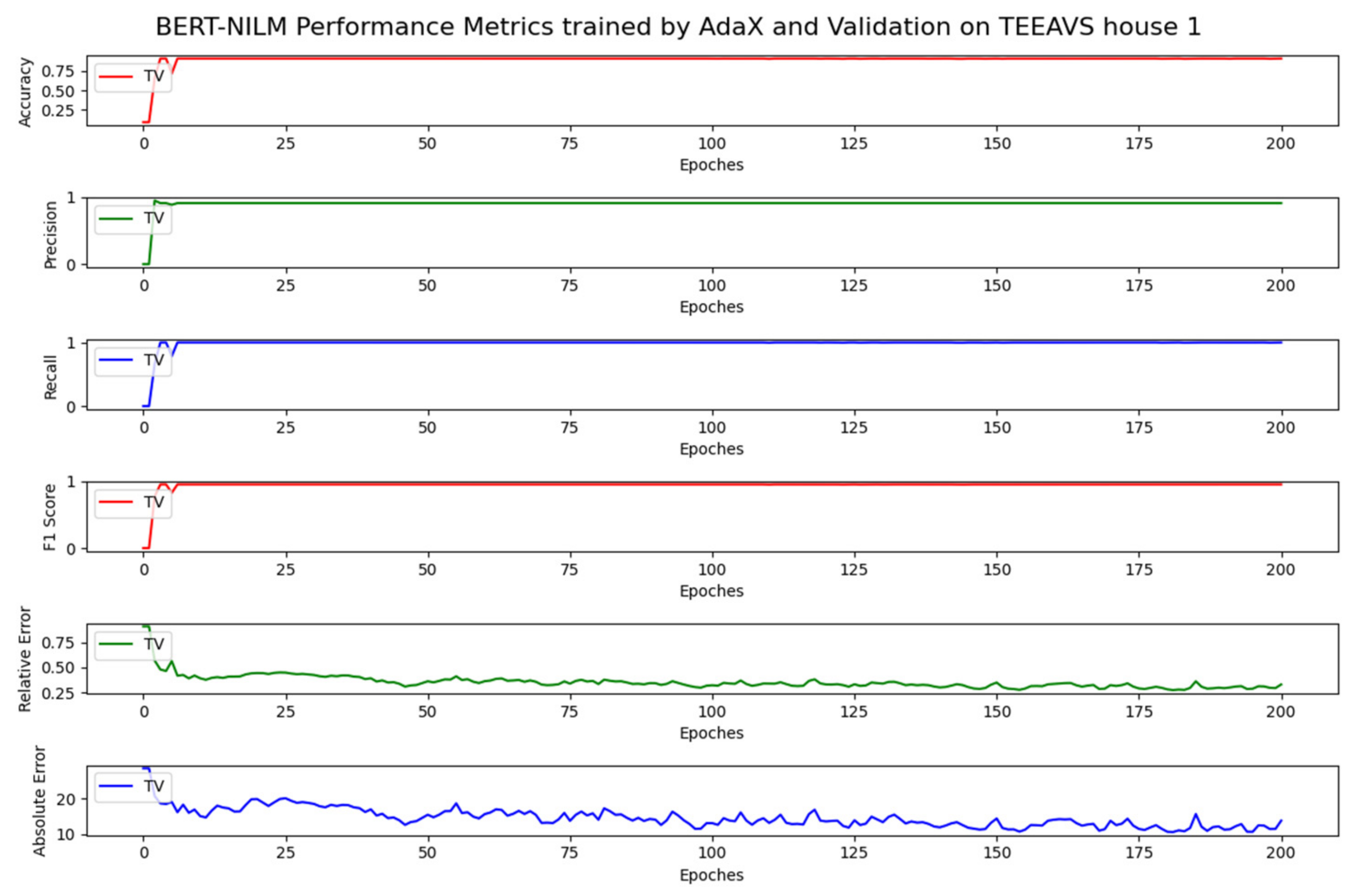The width and height of the screenshot is (1360, 896).
Task: Click the Epoches label below the Accuracy chart
Action: point(712,165)
